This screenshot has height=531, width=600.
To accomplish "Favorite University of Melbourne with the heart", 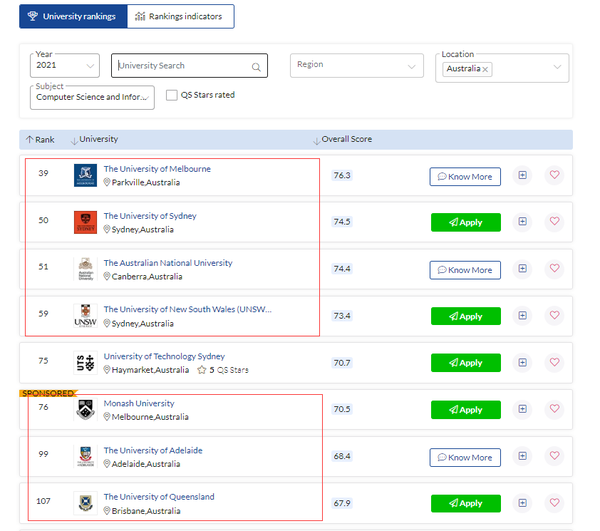I will (554, 175).
